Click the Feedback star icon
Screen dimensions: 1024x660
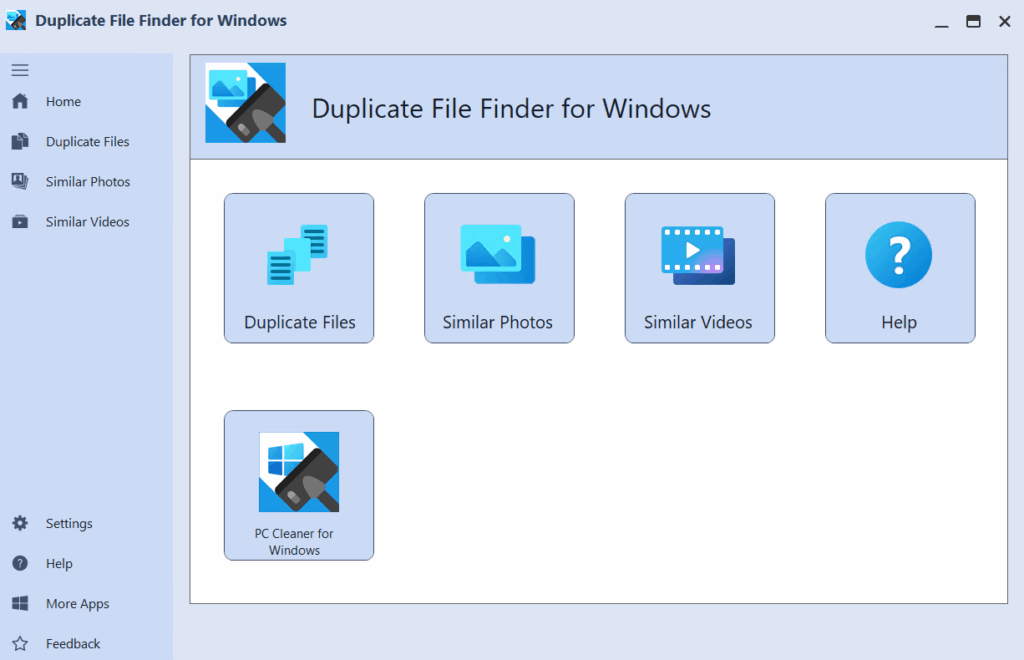(x=20, y=644)
